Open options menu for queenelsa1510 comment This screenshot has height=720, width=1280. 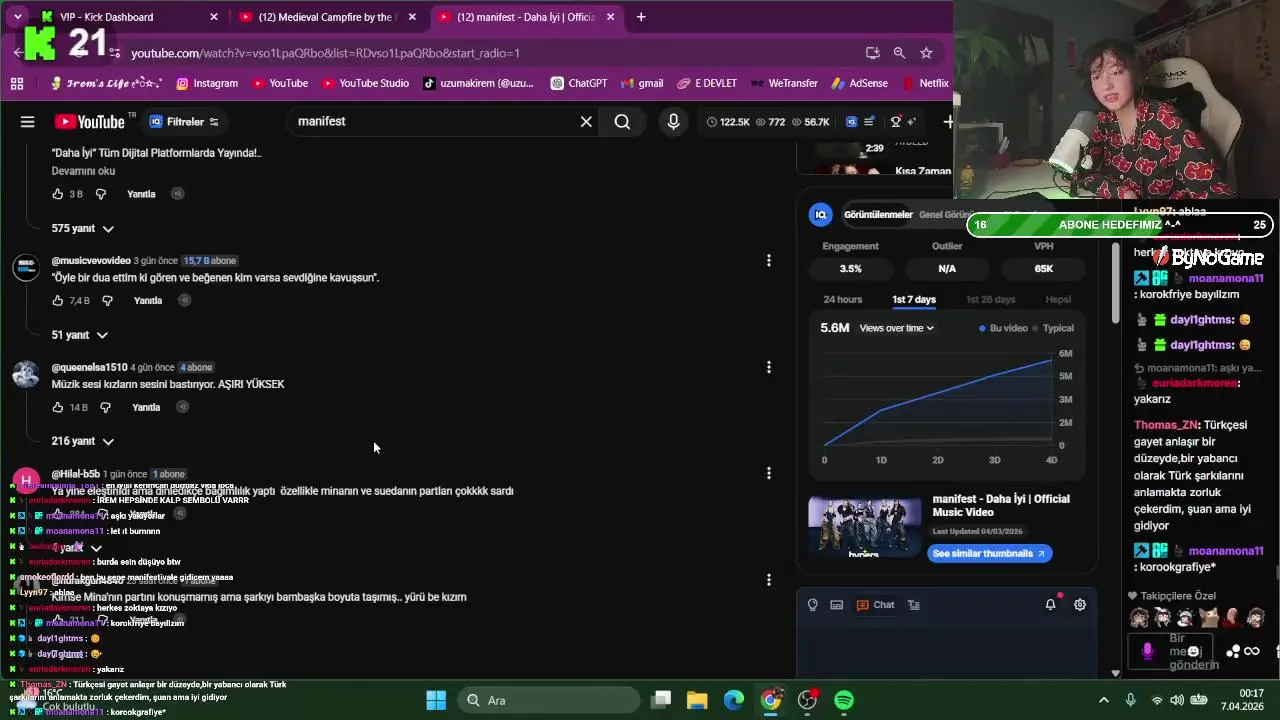[768, 367]
